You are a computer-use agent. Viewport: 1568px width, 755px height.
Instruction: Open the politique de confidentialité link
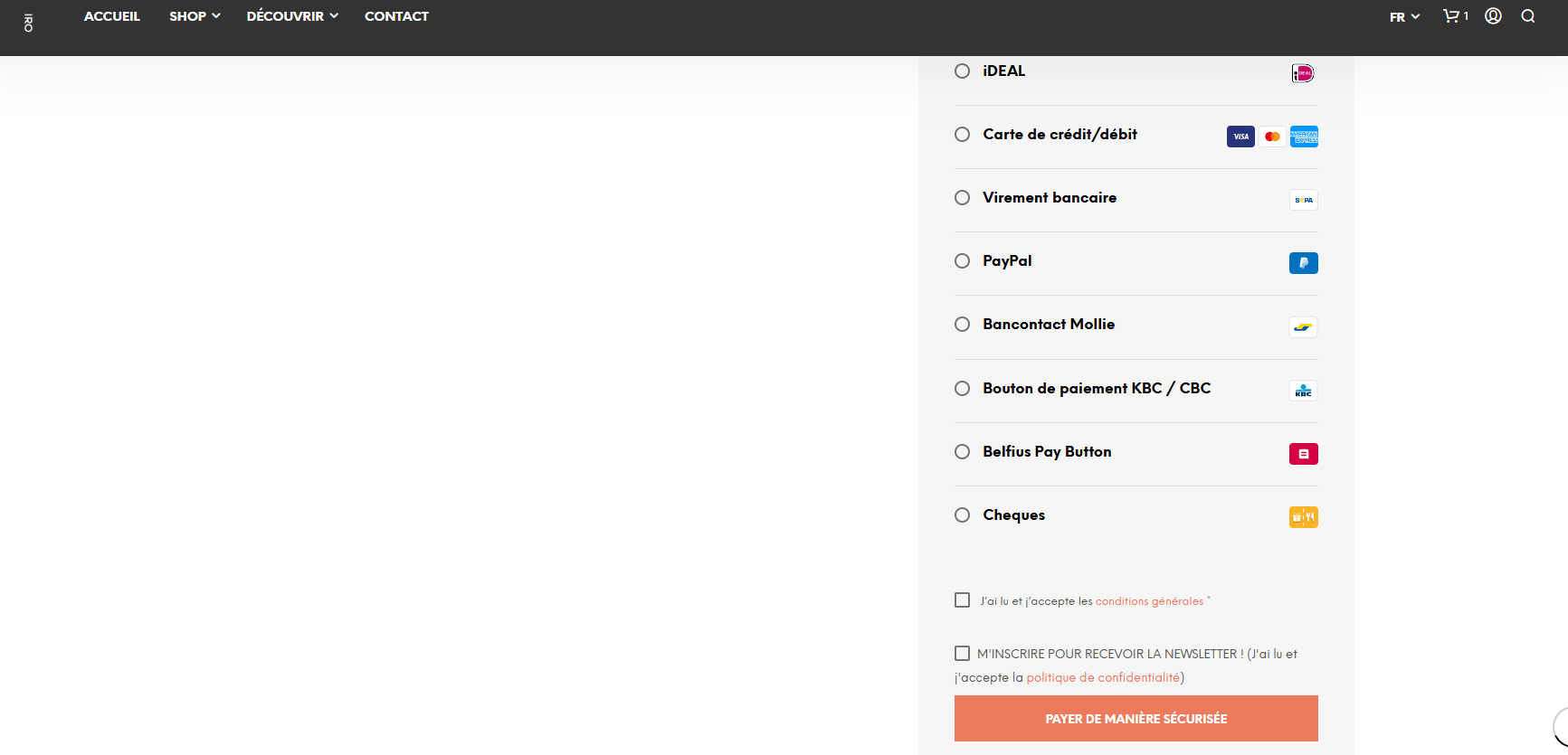pyautogui.click(x=1103, y=677)
